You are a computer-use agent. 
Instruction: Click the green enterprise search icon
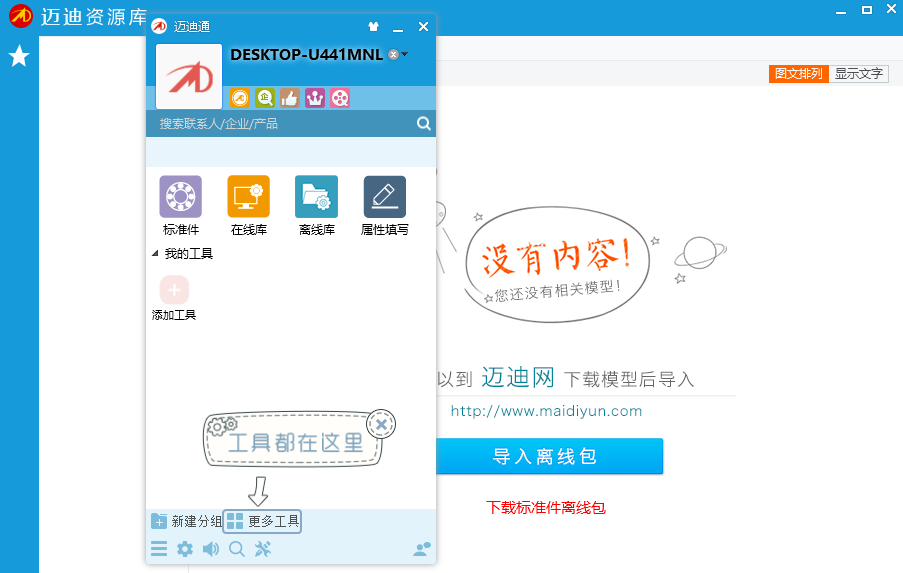[x=265, y=98]
